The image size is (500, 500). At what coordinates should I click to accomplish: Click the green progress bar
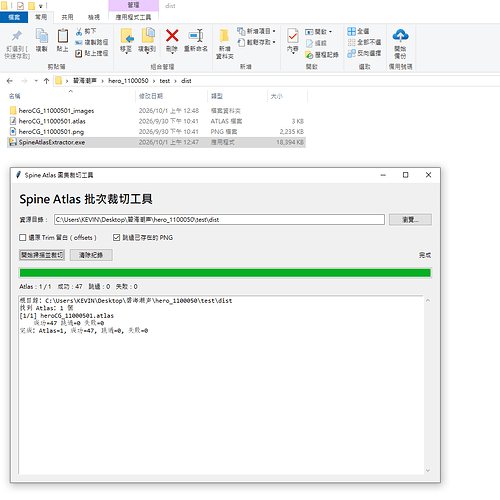coord(225,273)
